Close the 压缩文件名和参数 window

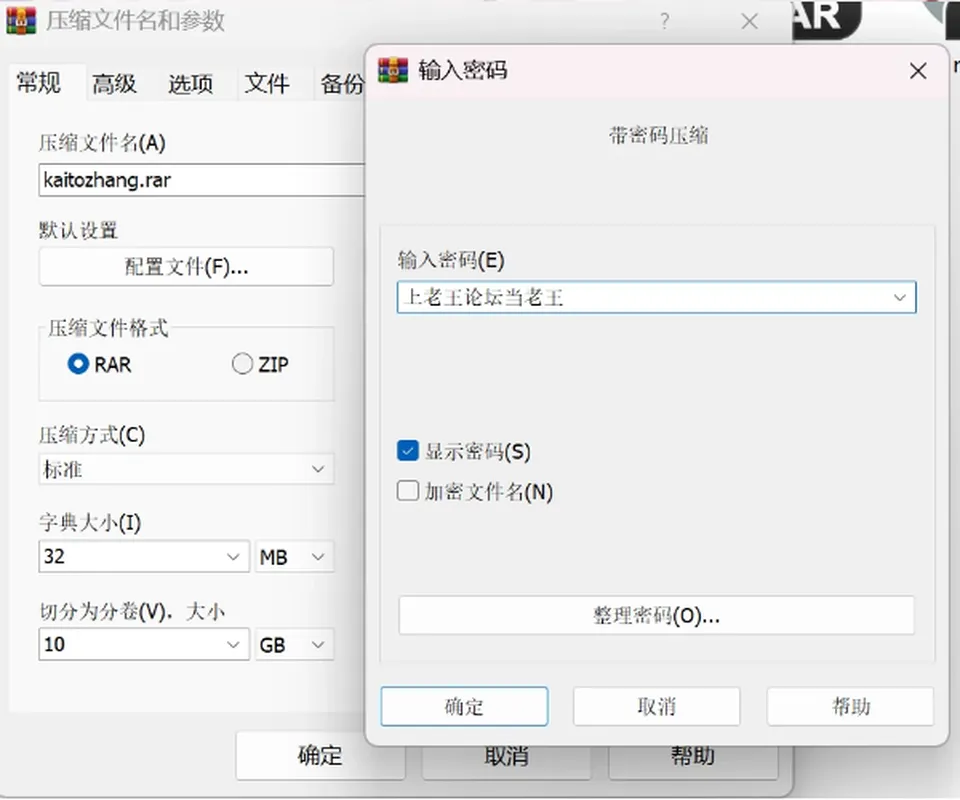[x=749, y=21]
